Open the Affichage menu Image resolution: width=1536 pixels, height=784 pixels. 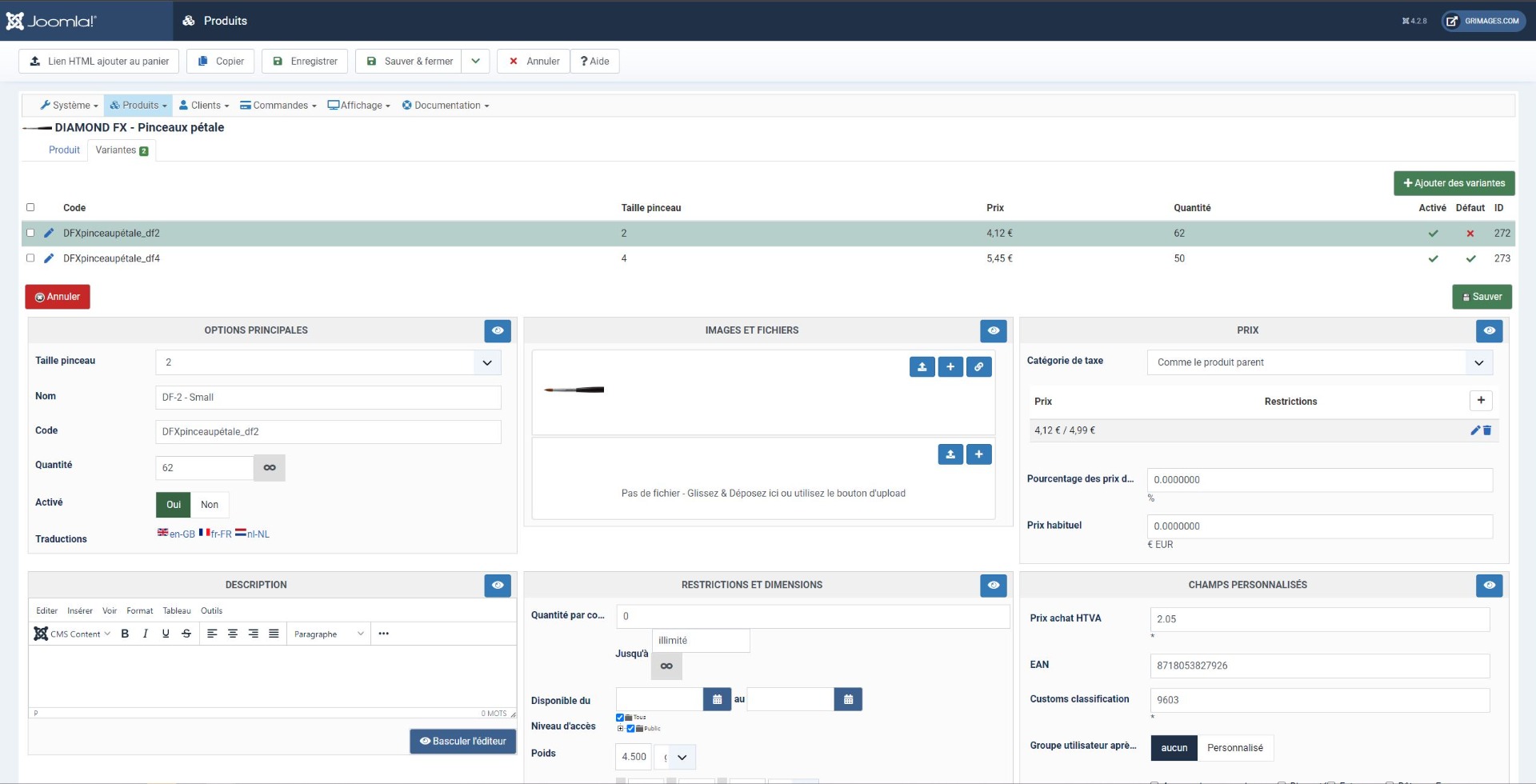tap(359, 106)
